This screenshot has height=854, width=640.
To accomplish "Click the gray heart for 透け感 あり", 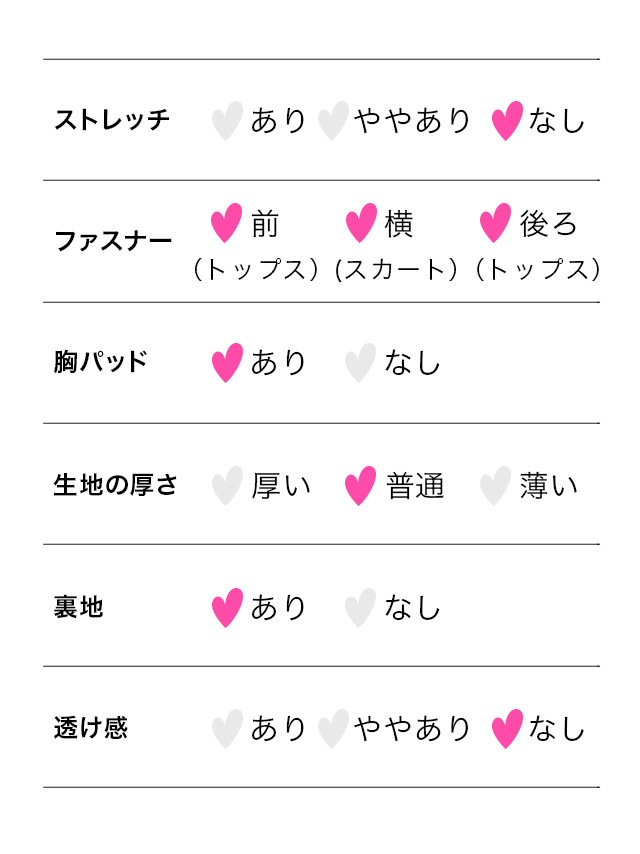I will pos(227,729).
